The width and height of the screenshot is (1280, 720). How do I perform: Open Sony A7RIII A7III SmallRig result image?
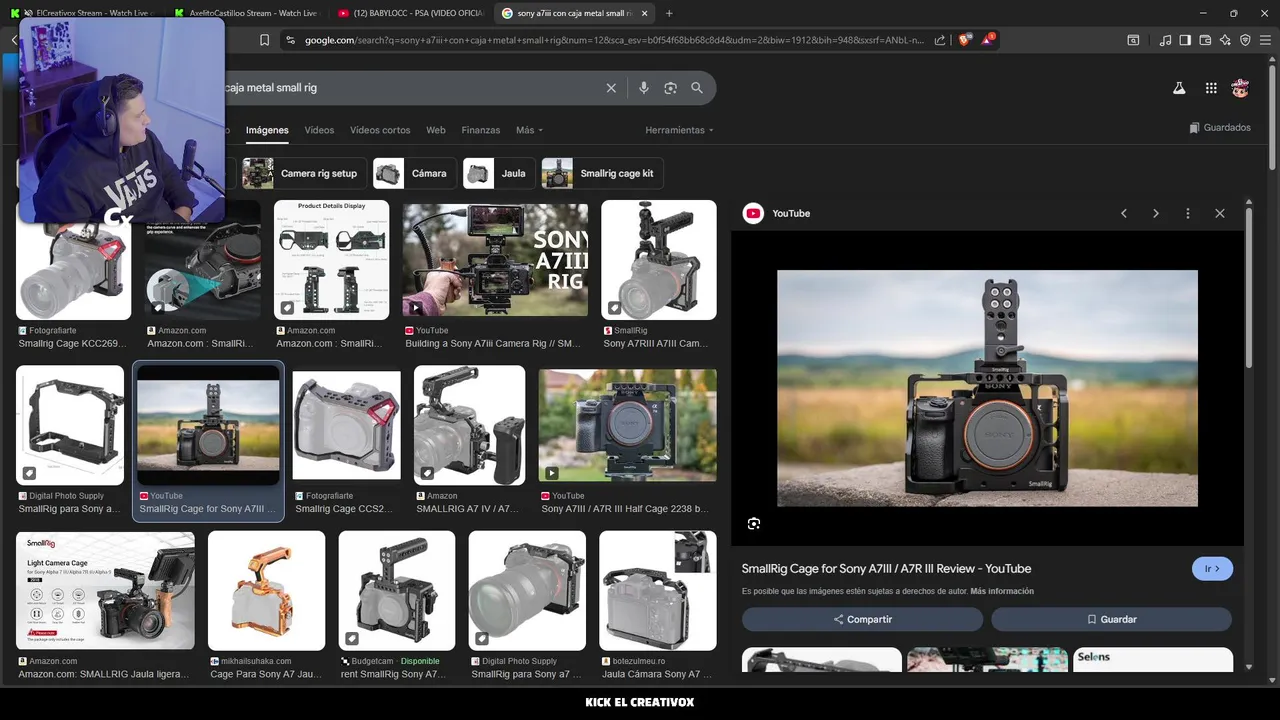(658, 260)
